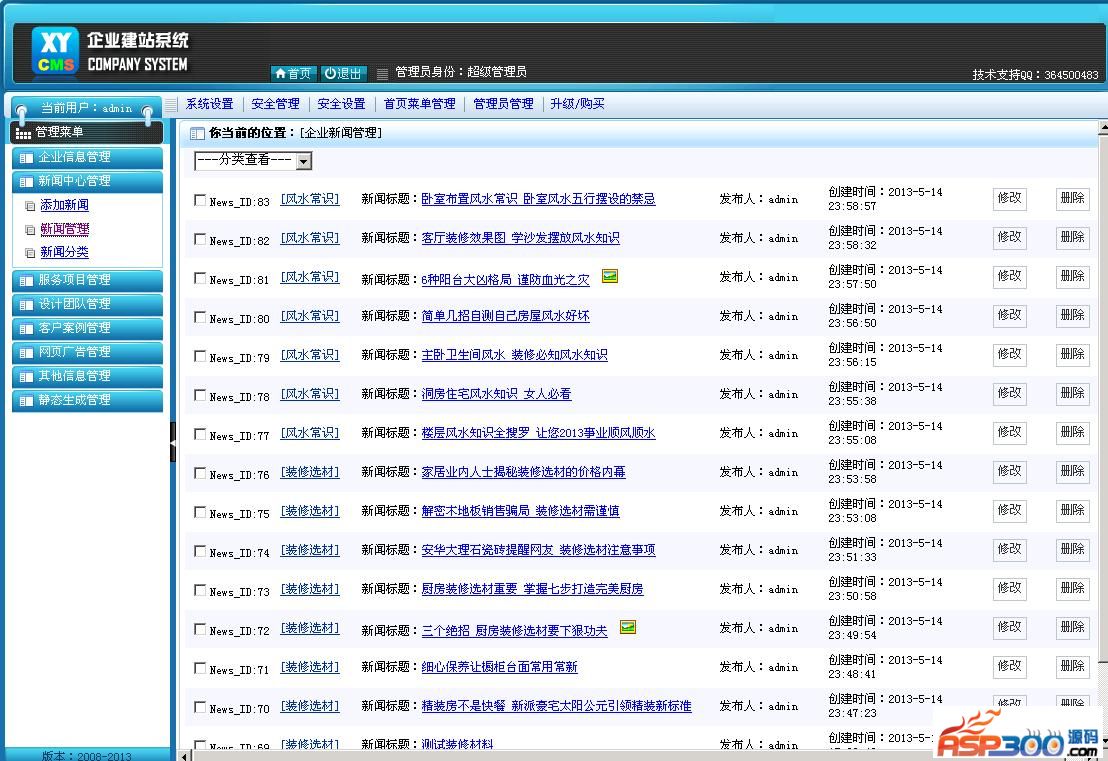The width and height of the screenshot is (1108, 761).
Task: Click 修改 button for News_ID:80
Action: click(x=1009, y=315)
